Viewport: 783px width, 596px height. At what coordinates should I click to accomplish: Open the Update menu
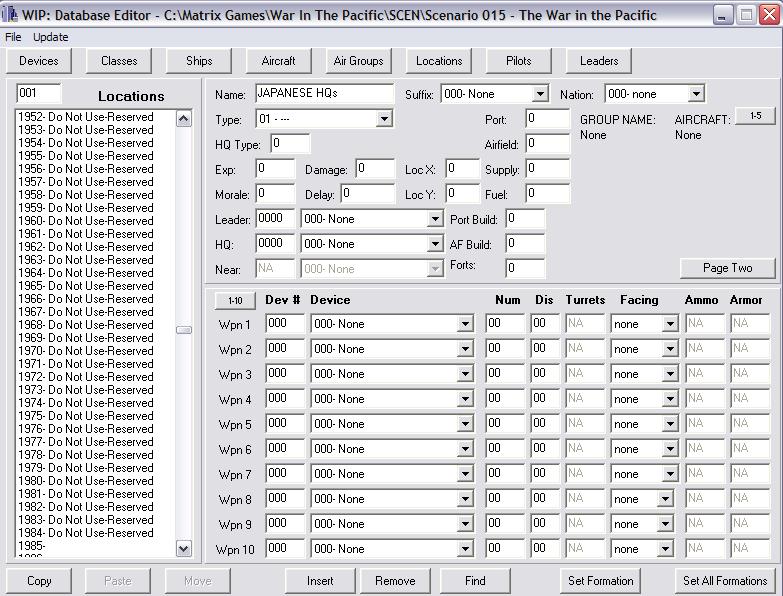(x=50, y=37)
